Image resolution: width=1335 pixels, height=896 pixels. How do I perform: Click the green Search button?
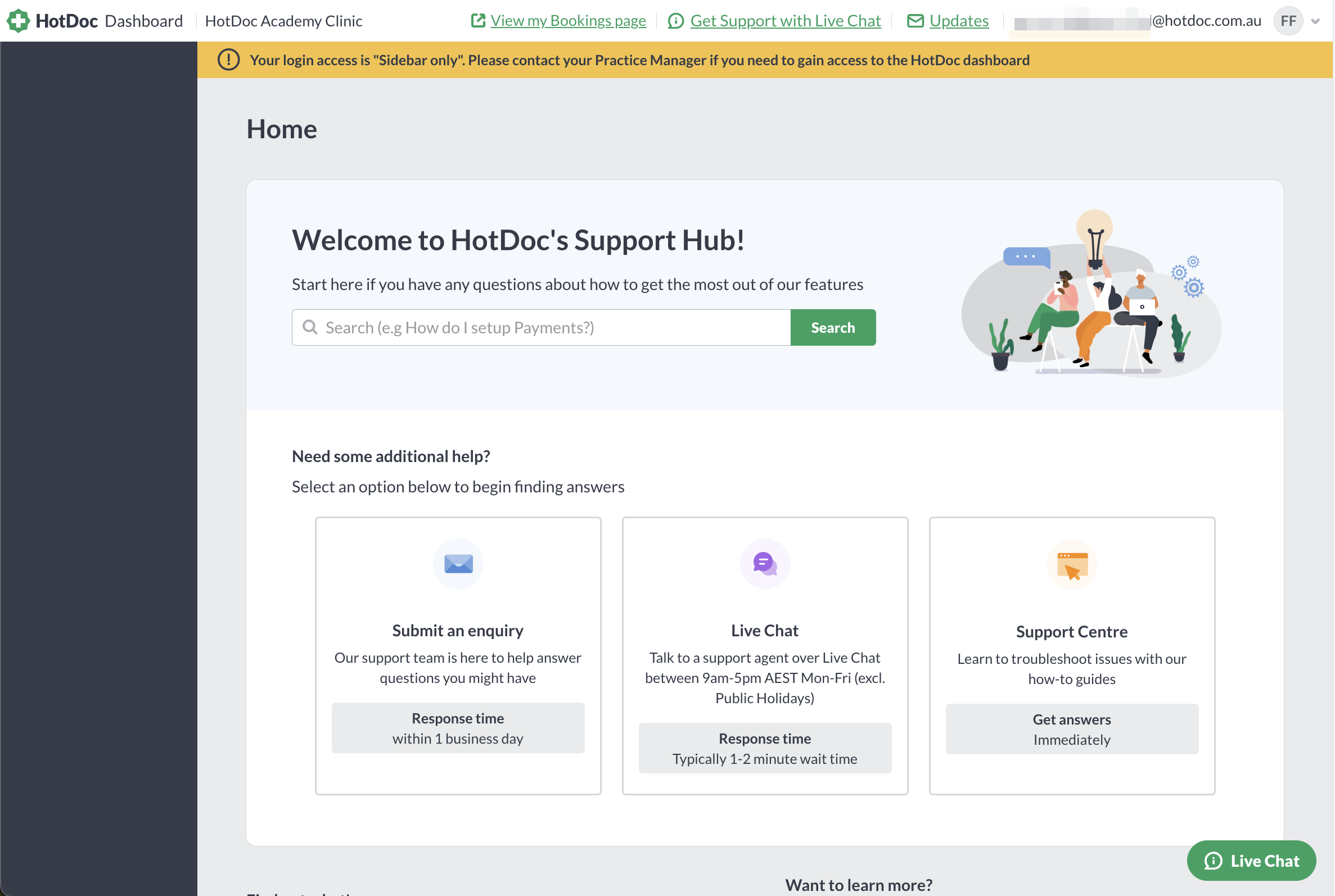833,328
